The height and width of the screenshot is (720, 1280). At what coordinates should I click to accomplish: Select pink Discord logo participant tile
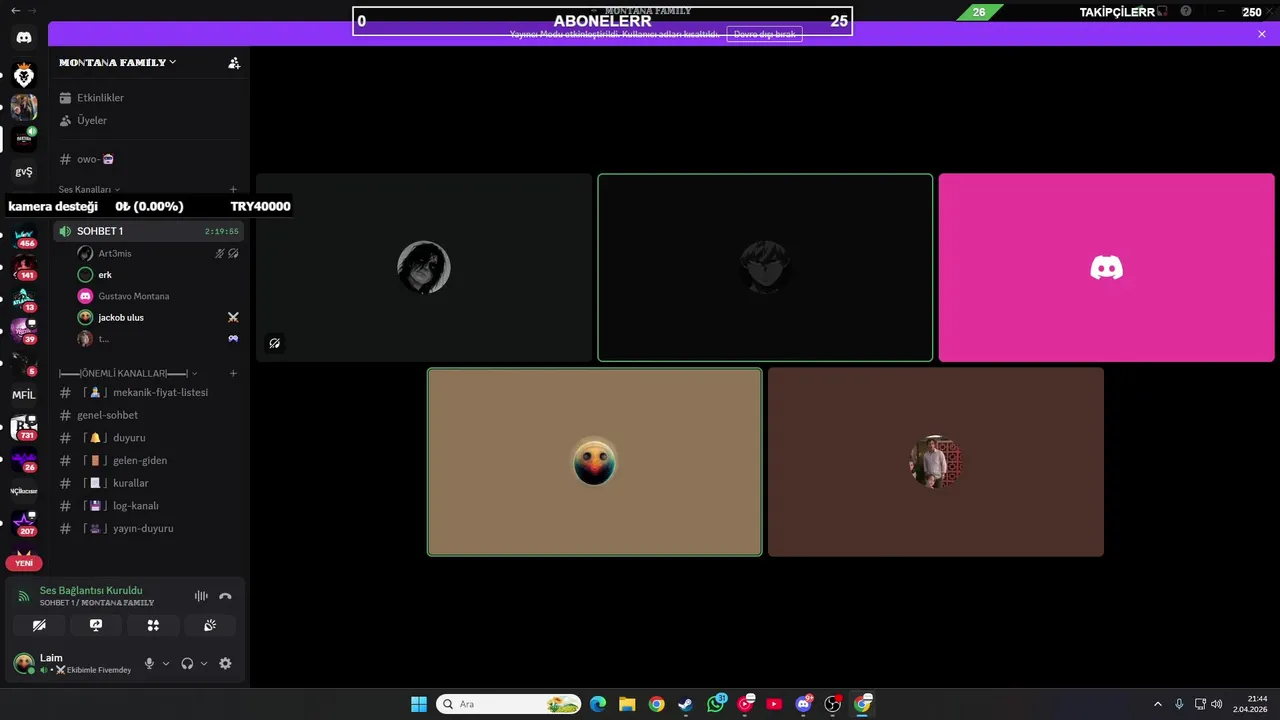1106,268
